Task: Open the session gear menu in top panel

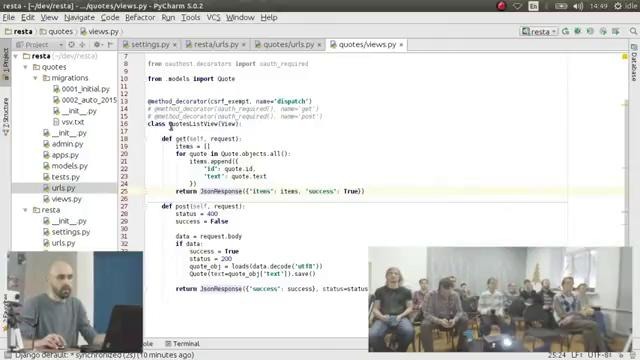Action: (x=618, y=6)
